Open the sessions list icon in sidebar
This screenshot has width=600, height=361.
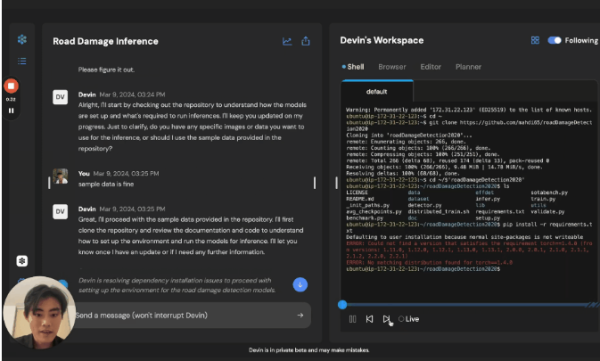22,61
